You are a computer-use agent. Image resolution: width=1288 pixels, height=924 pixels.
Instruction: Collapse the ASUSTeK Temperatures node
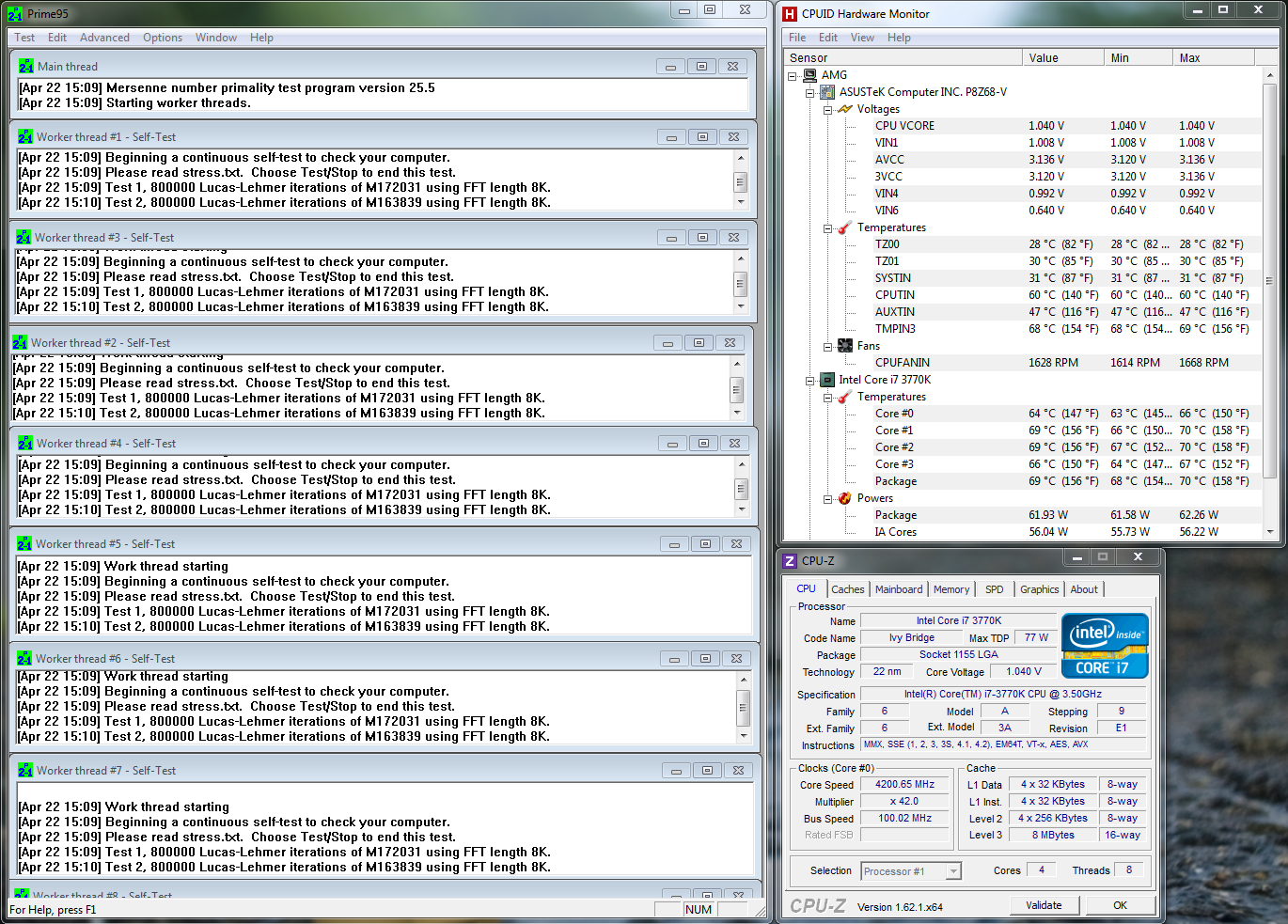click(x=827, y=228)
